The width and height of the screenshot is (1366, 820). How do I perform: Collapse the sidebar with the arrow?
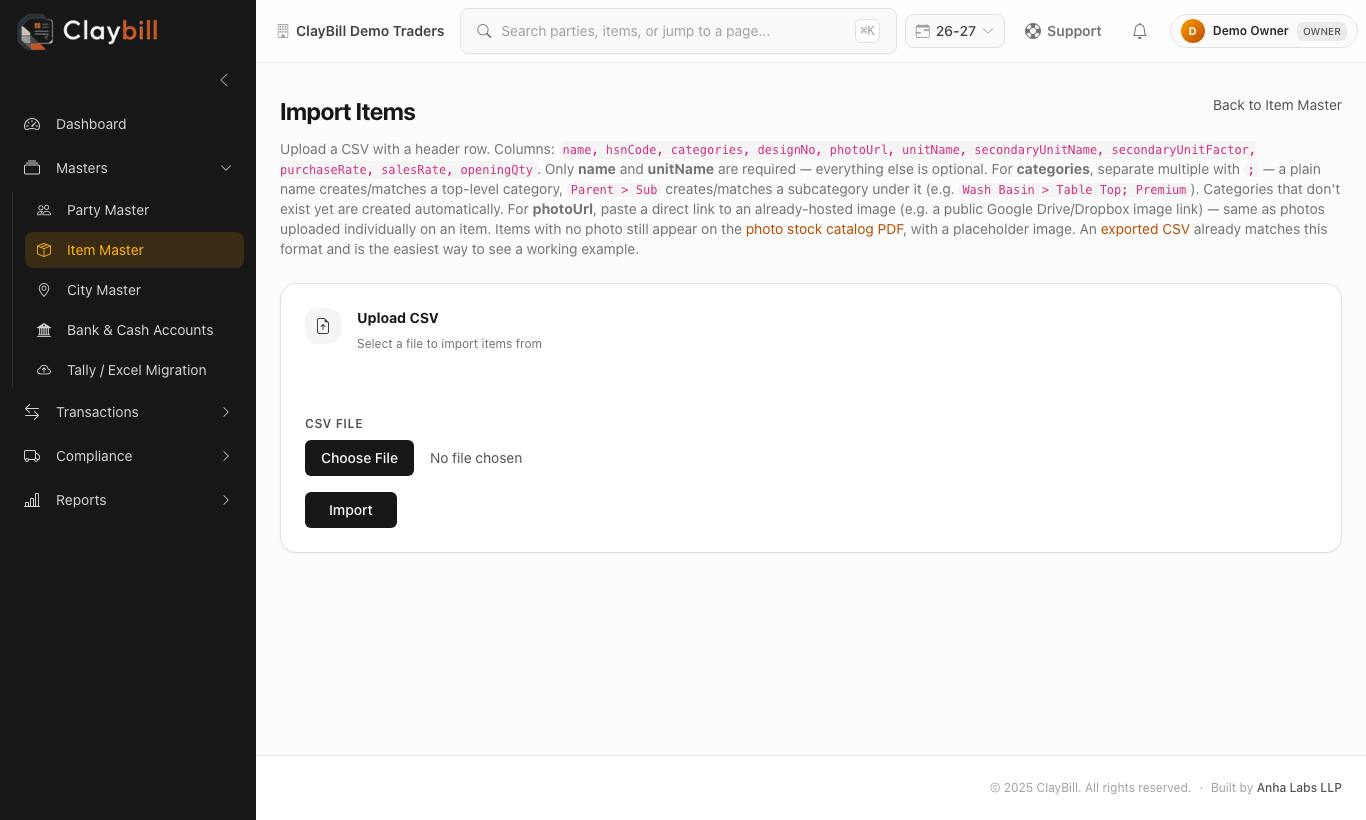click(x=224, y=80)
